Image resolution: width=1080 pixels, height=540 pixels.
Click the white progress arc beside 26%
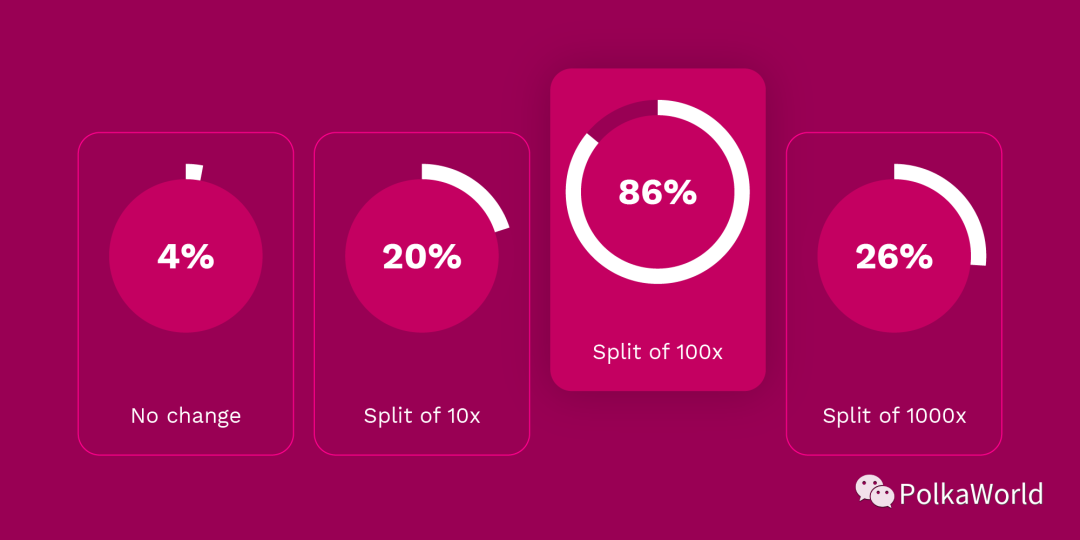(964, 205)
